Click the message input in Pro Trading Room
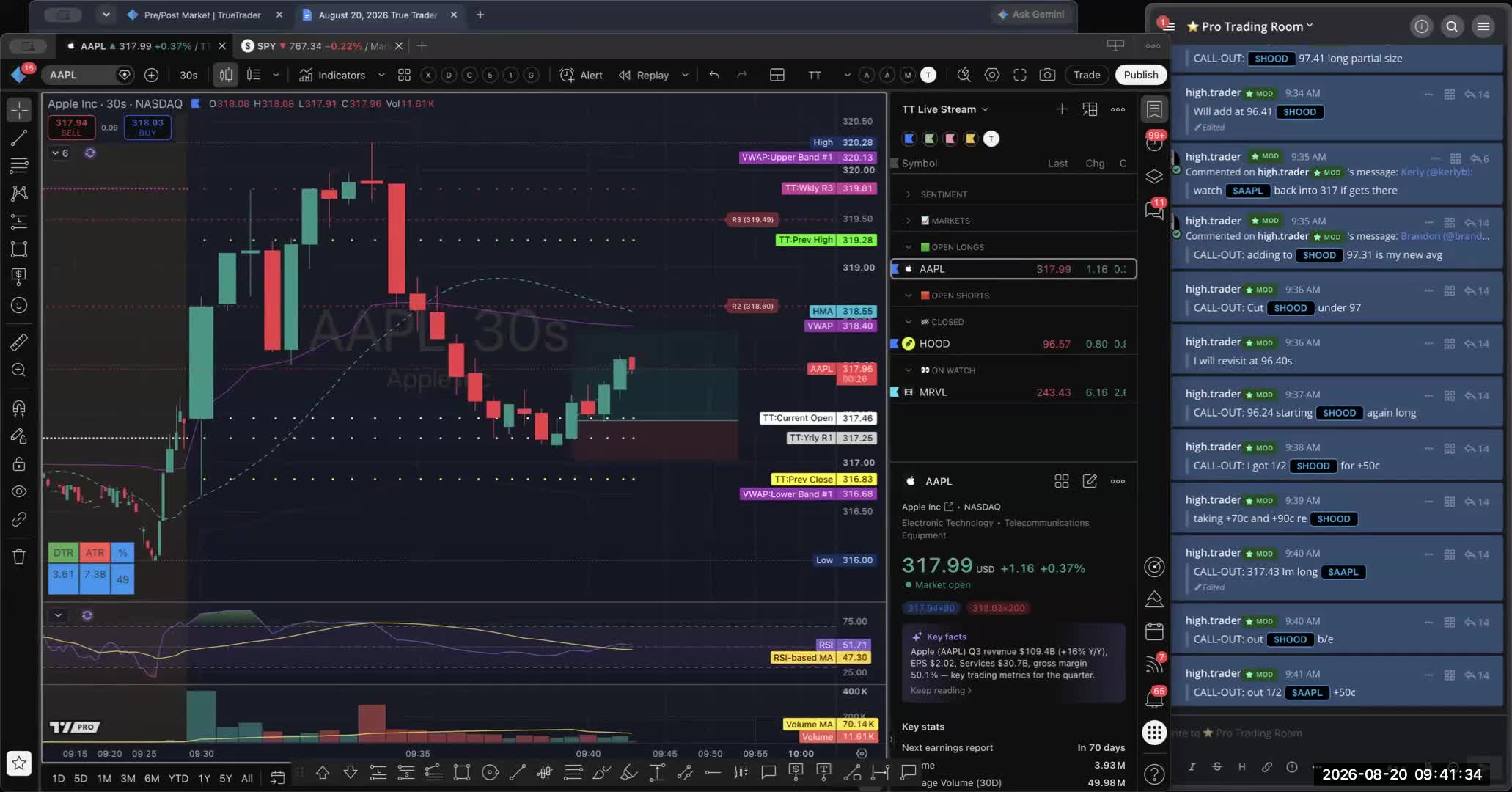Viewport: 1512px width, 792px height. point(1320,733)
